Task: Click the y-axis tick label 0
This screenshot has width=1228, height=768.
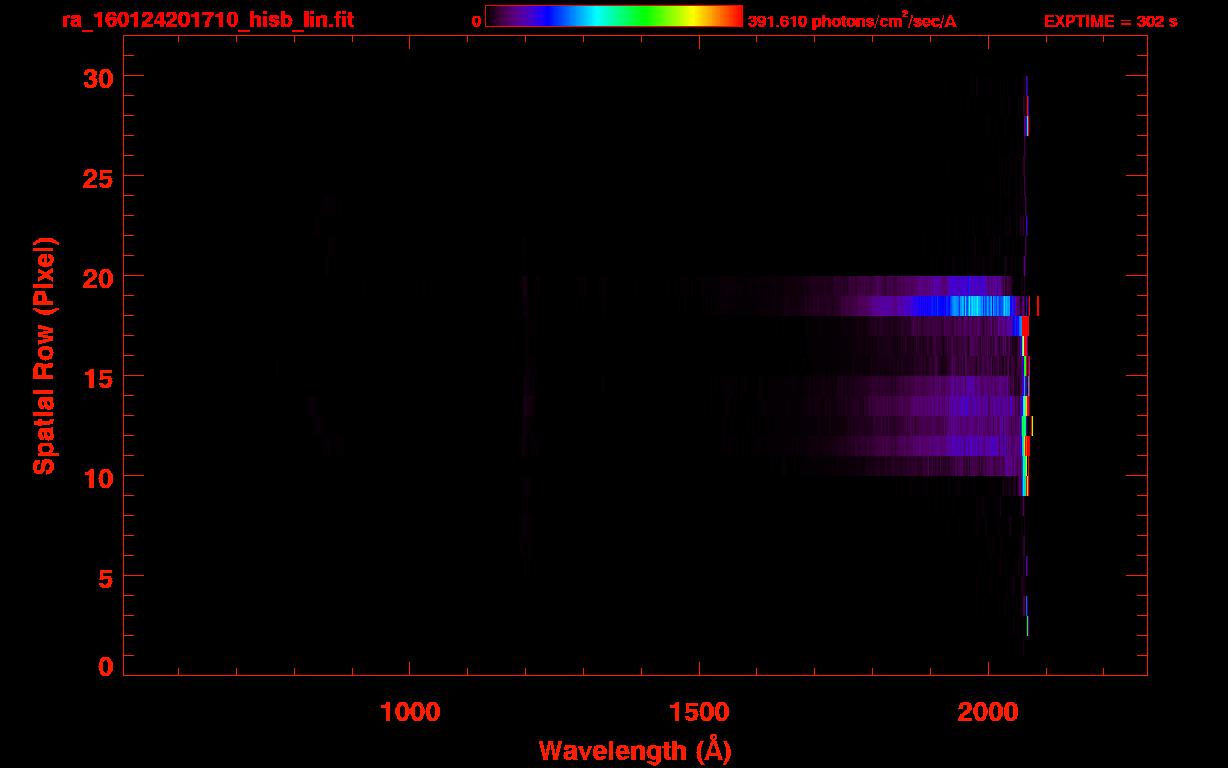Action: pyautogui.click(x=107, y=666)
